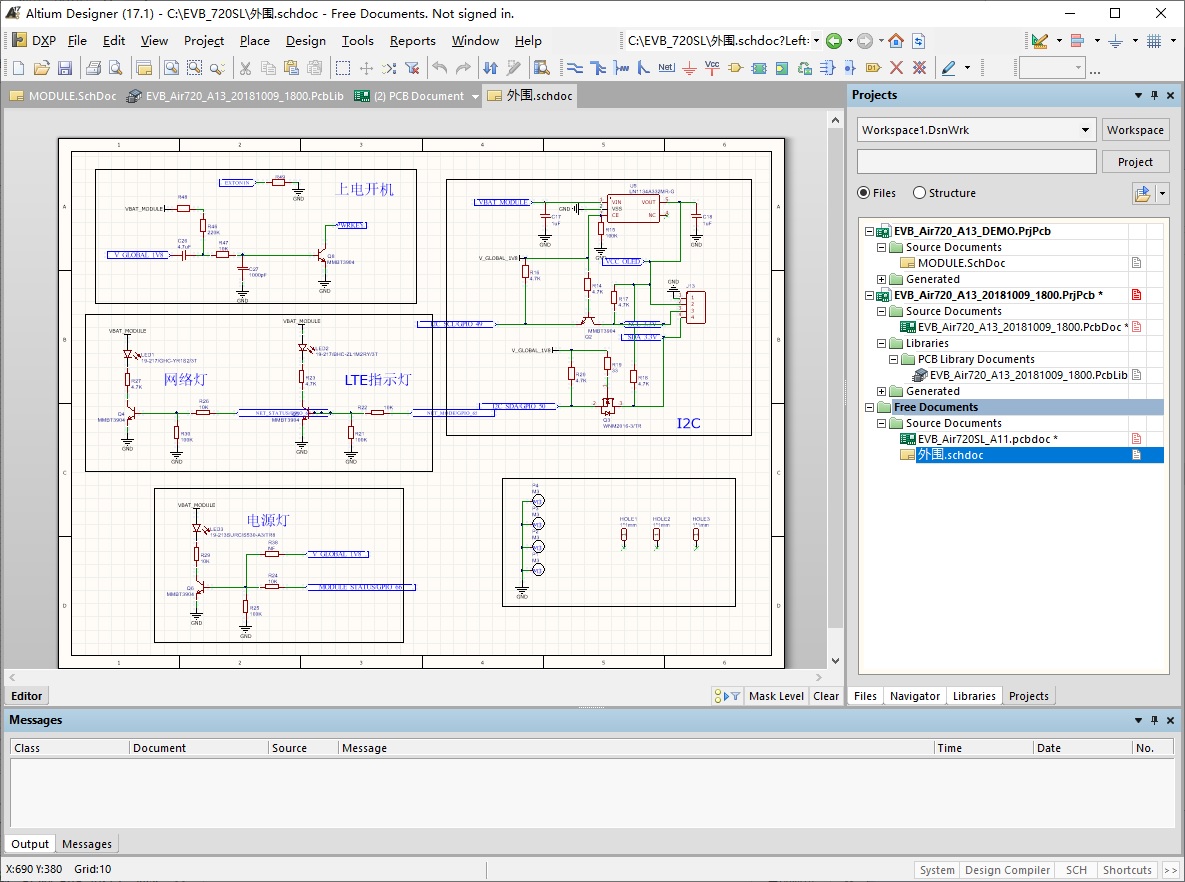Save the active document
Image resolution: width=1185 pixels, height=882 pixels.
click(65, 68)
